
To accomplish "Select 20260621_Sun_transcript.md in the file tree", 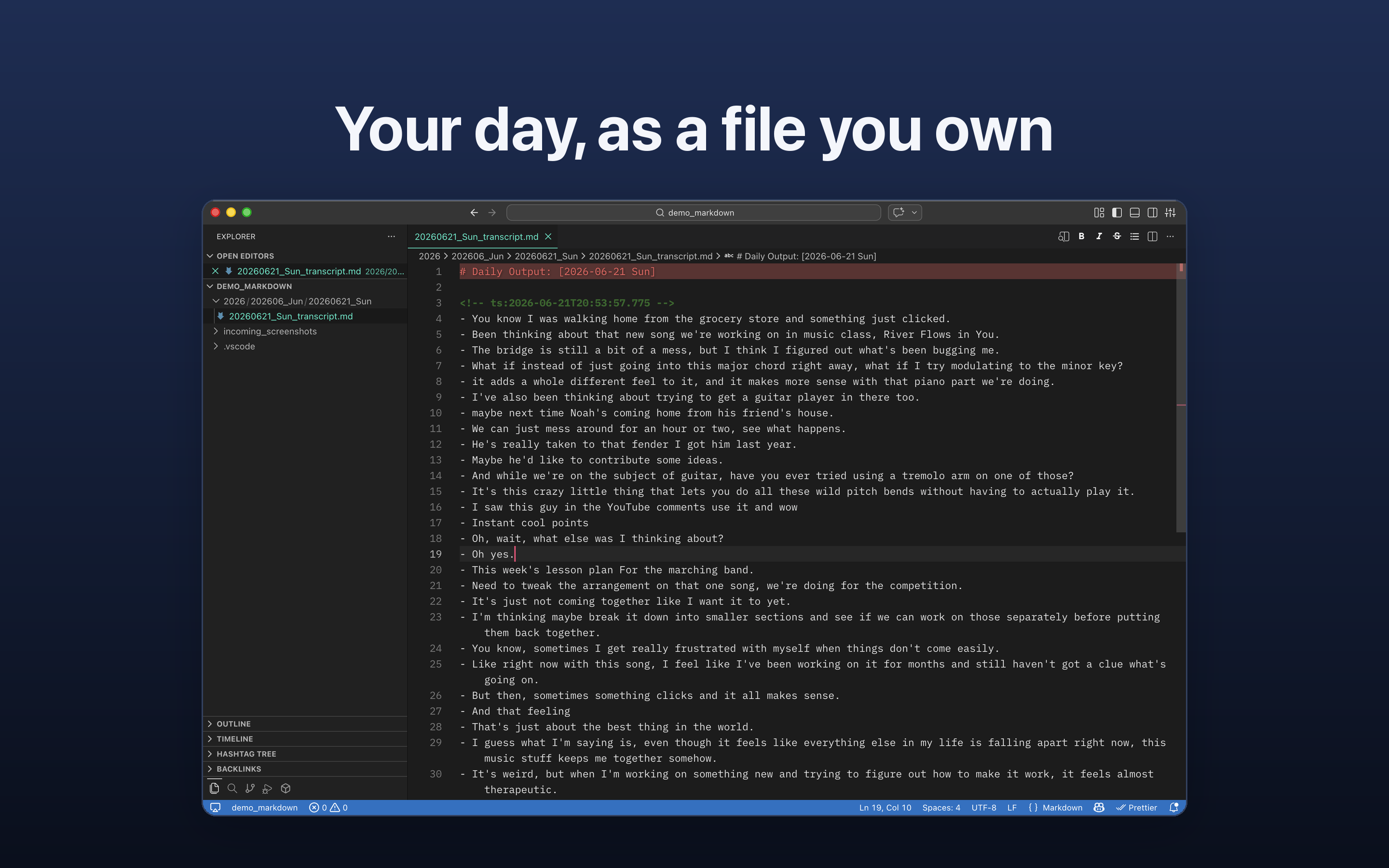I will [x=290, y=316].
